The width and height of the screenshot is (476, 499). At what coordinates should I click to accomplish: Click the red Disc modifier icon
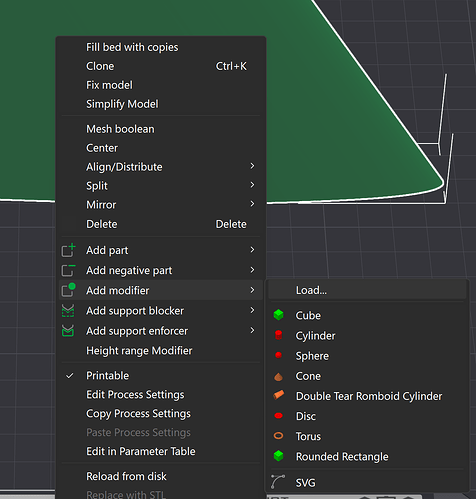point(278,416)
